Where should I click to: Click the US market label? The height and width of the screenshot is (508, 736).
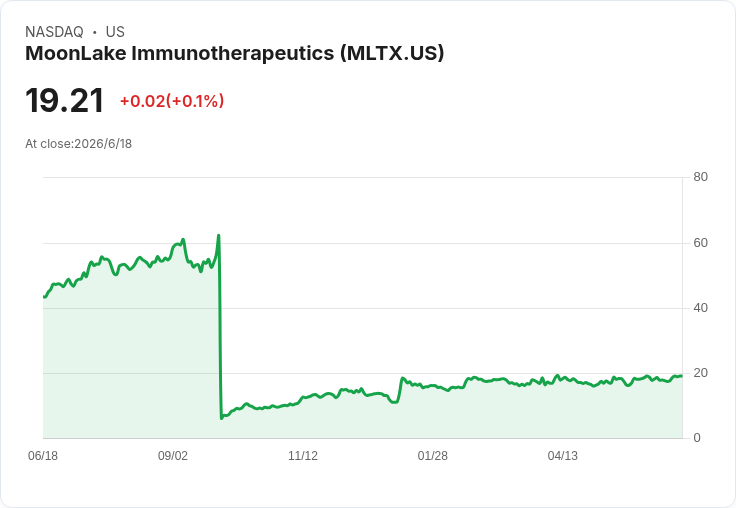coord(115,32)
